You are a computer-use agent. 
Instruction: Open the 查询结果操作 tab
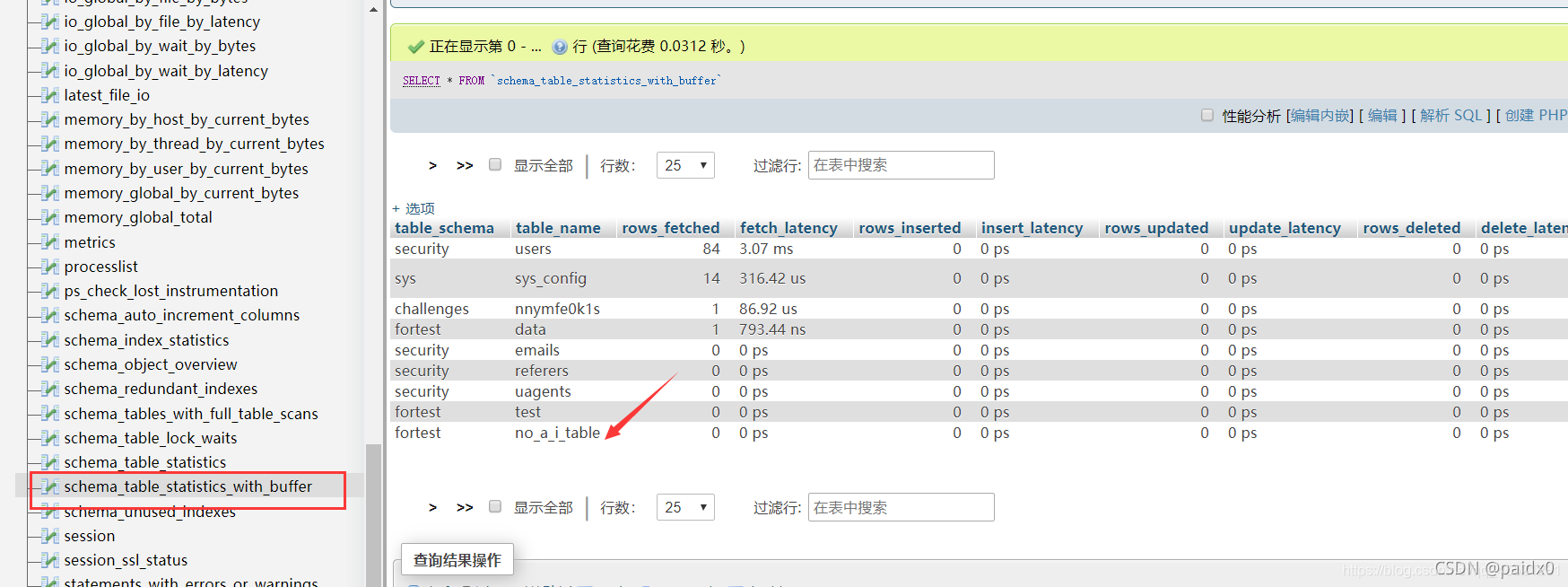[457, 560]
